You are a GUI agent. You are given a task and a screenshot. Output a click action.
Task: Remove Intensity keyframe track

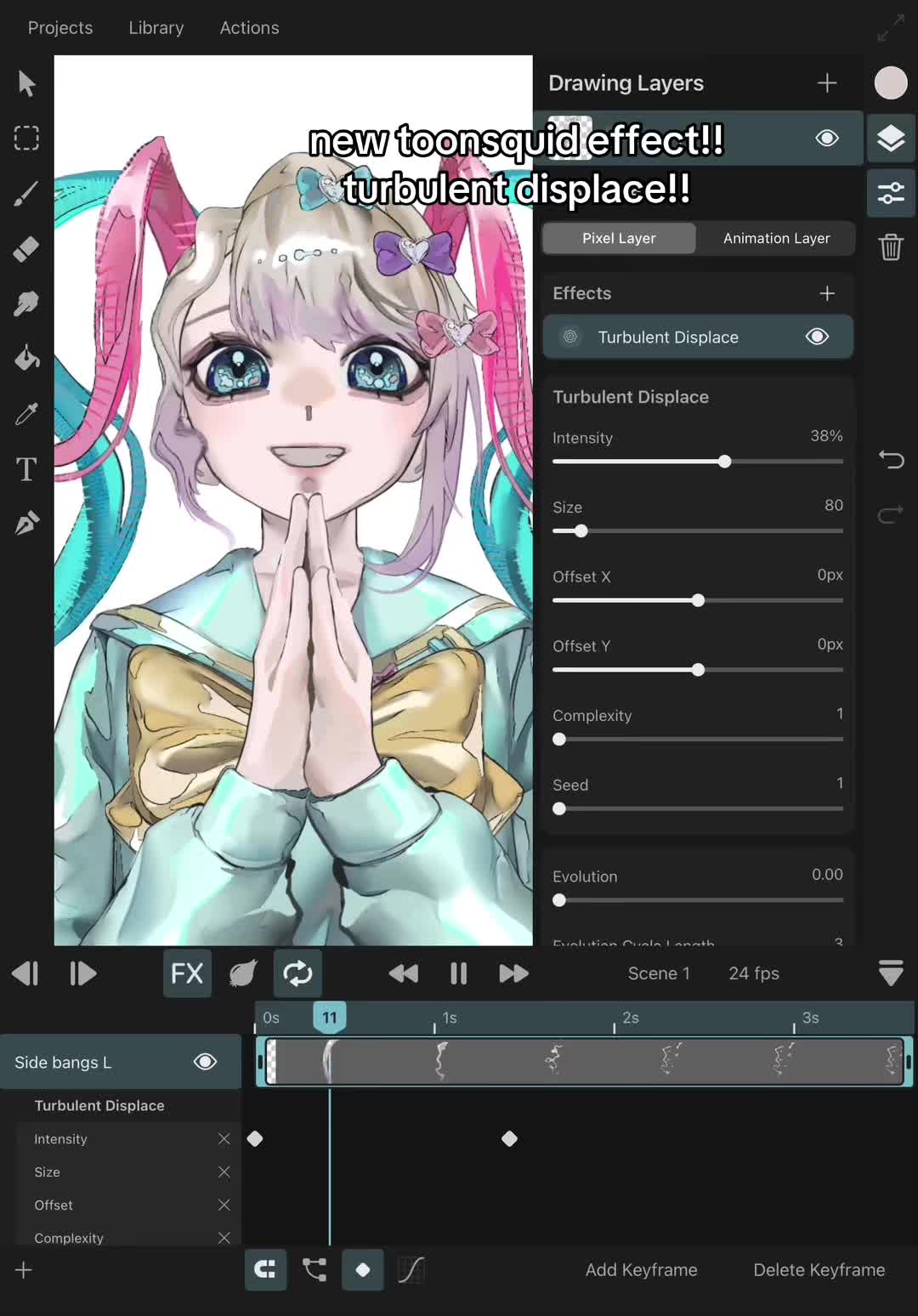pos(224,1138)
